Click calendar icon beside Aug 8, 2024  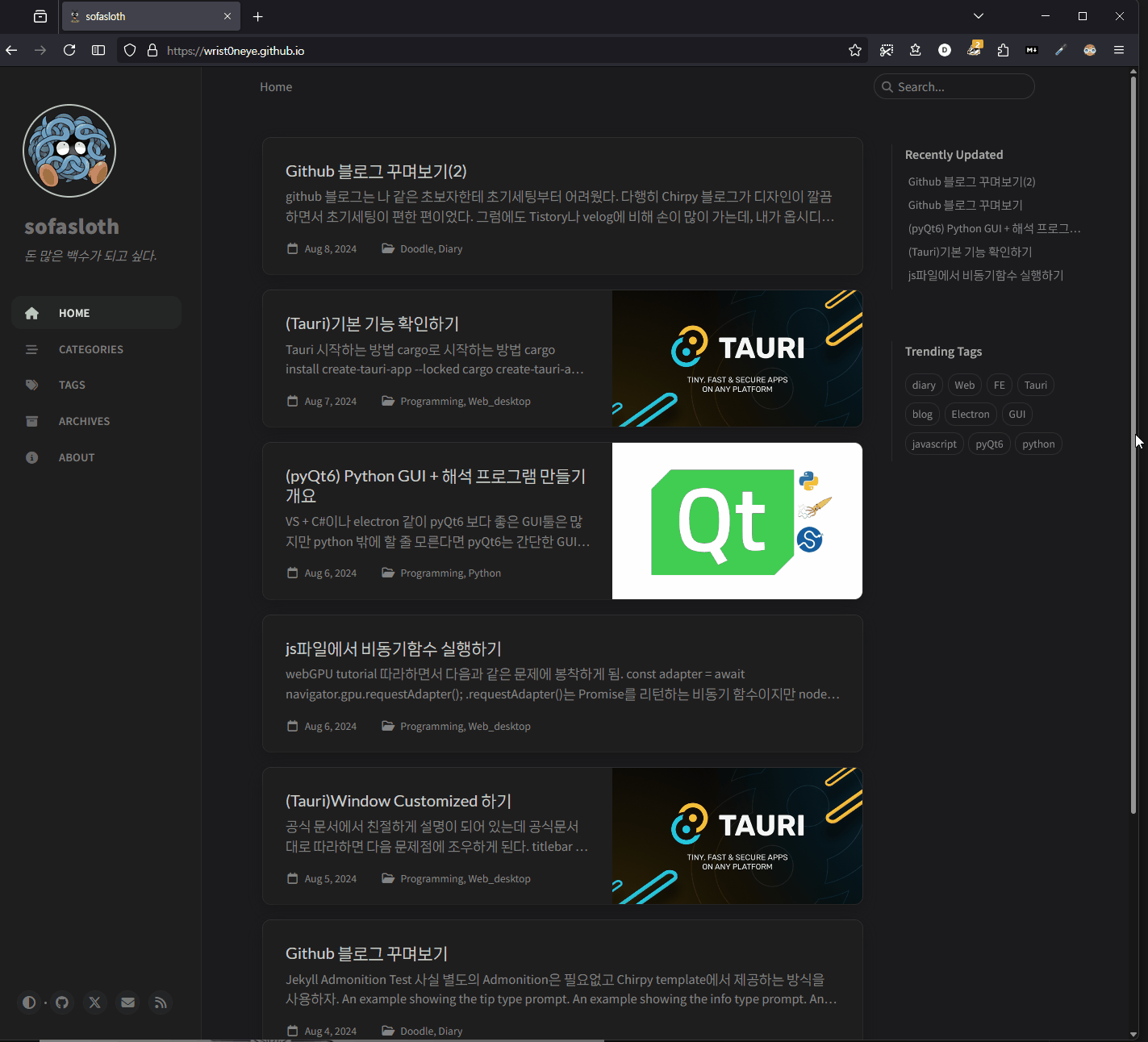[x=293, y=248]
